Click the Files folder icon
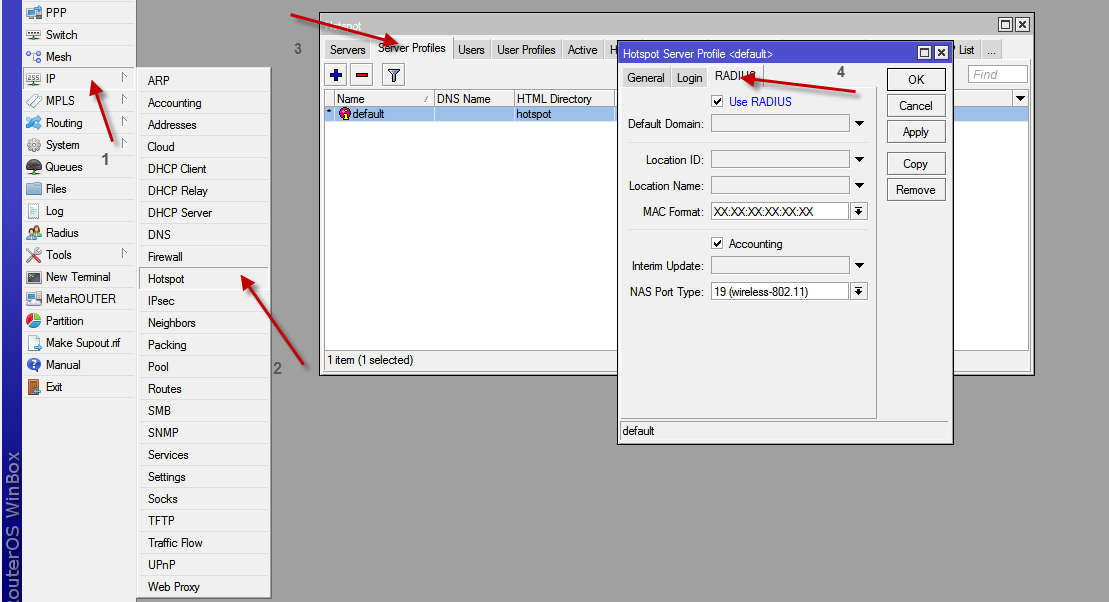The width and height of the screenshot is (1109, 602). point(33,188)
